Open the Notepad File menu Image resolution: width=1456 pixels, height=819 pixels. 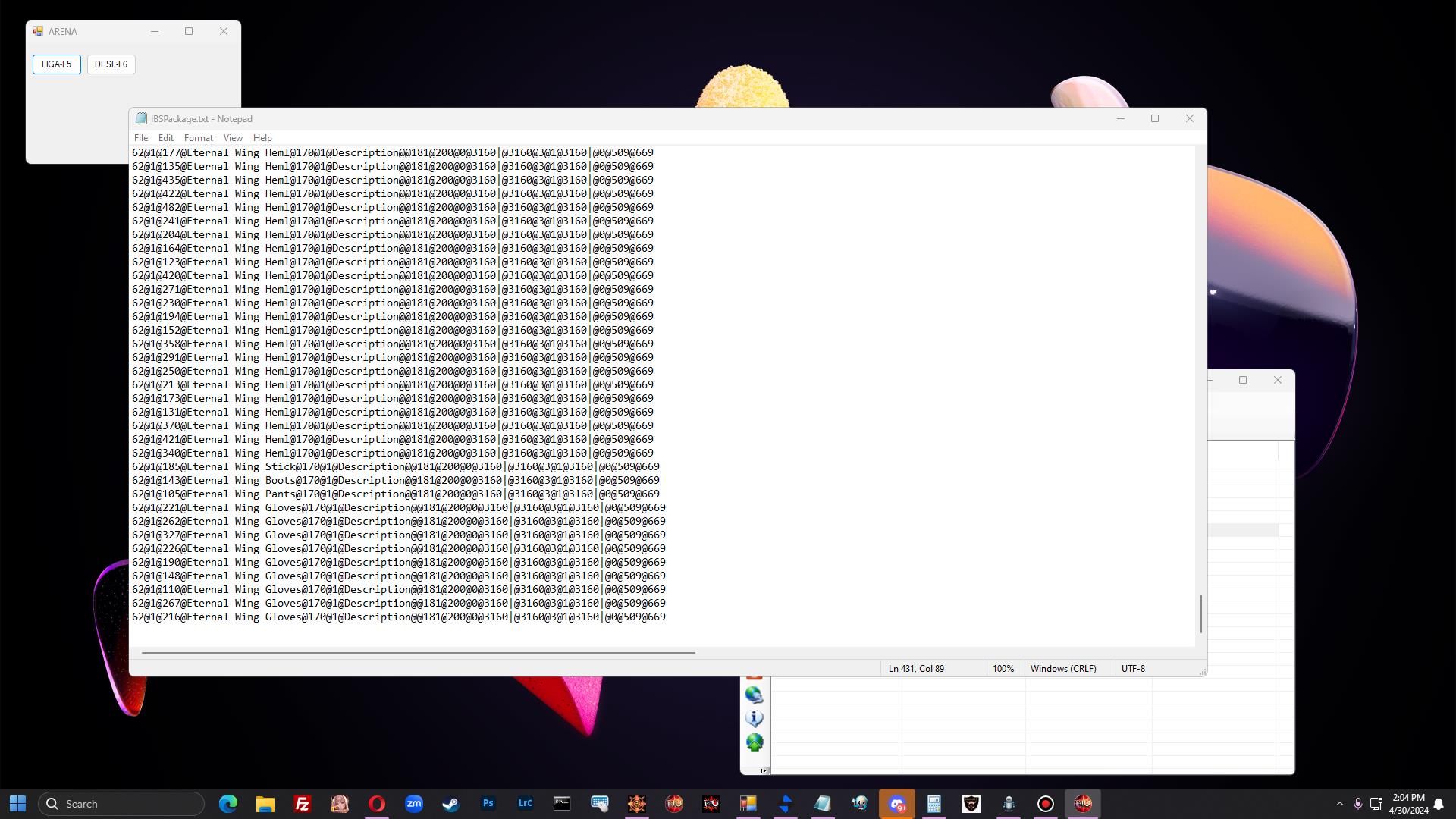coord(141,138)
